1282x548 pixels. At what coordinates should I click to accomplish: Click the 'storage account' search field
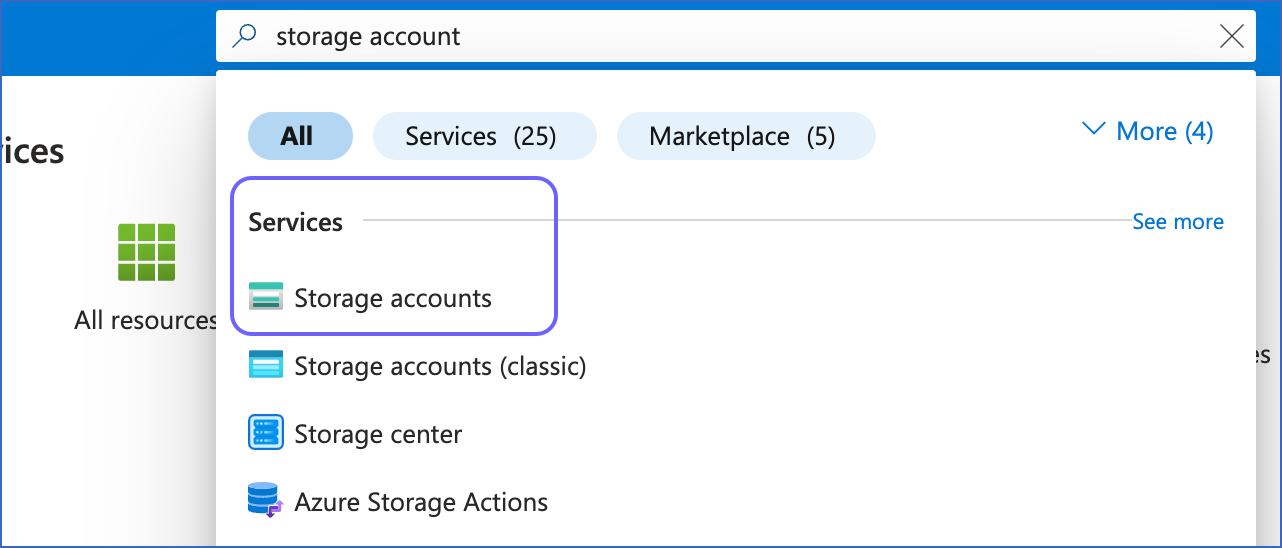tap(735, 37)
